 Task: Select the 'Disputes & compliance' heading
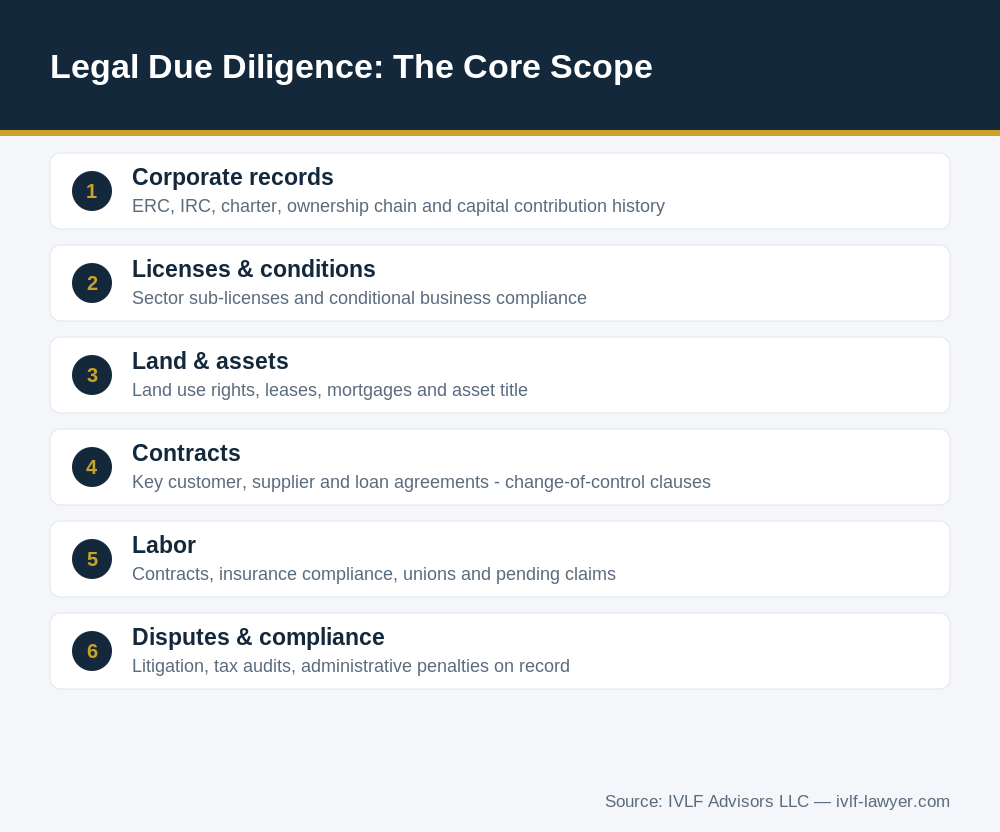pos(258,637)
